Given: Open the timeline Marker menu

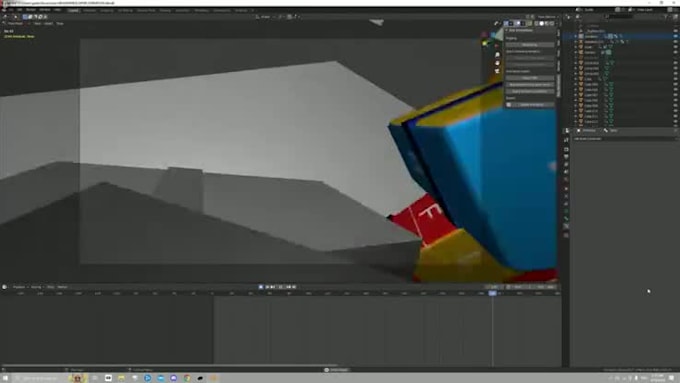Looking at the screenshot, I should [x=62, y=287].
